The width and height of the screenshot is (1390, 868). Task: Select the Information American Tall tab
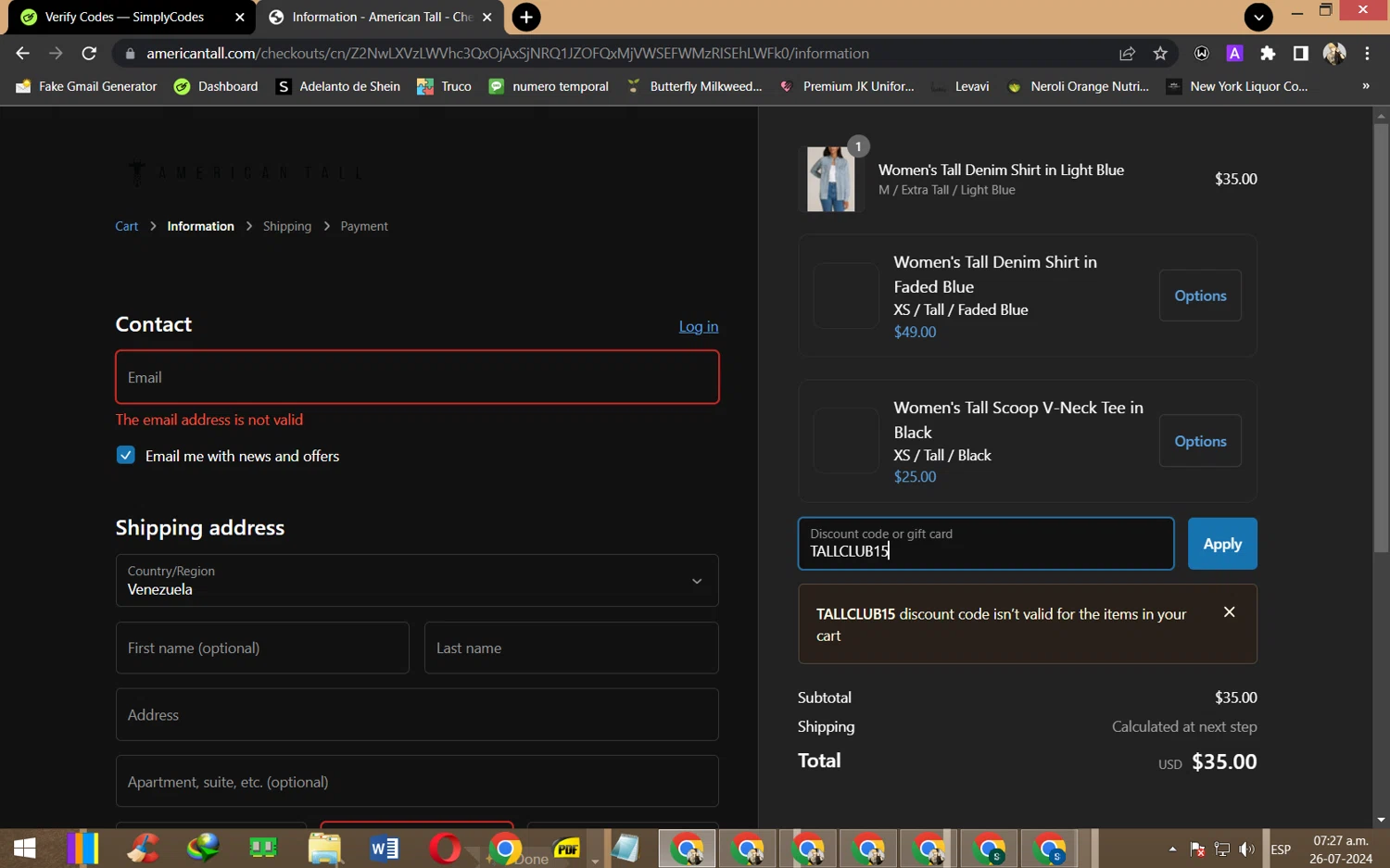[x=380, y=17]
